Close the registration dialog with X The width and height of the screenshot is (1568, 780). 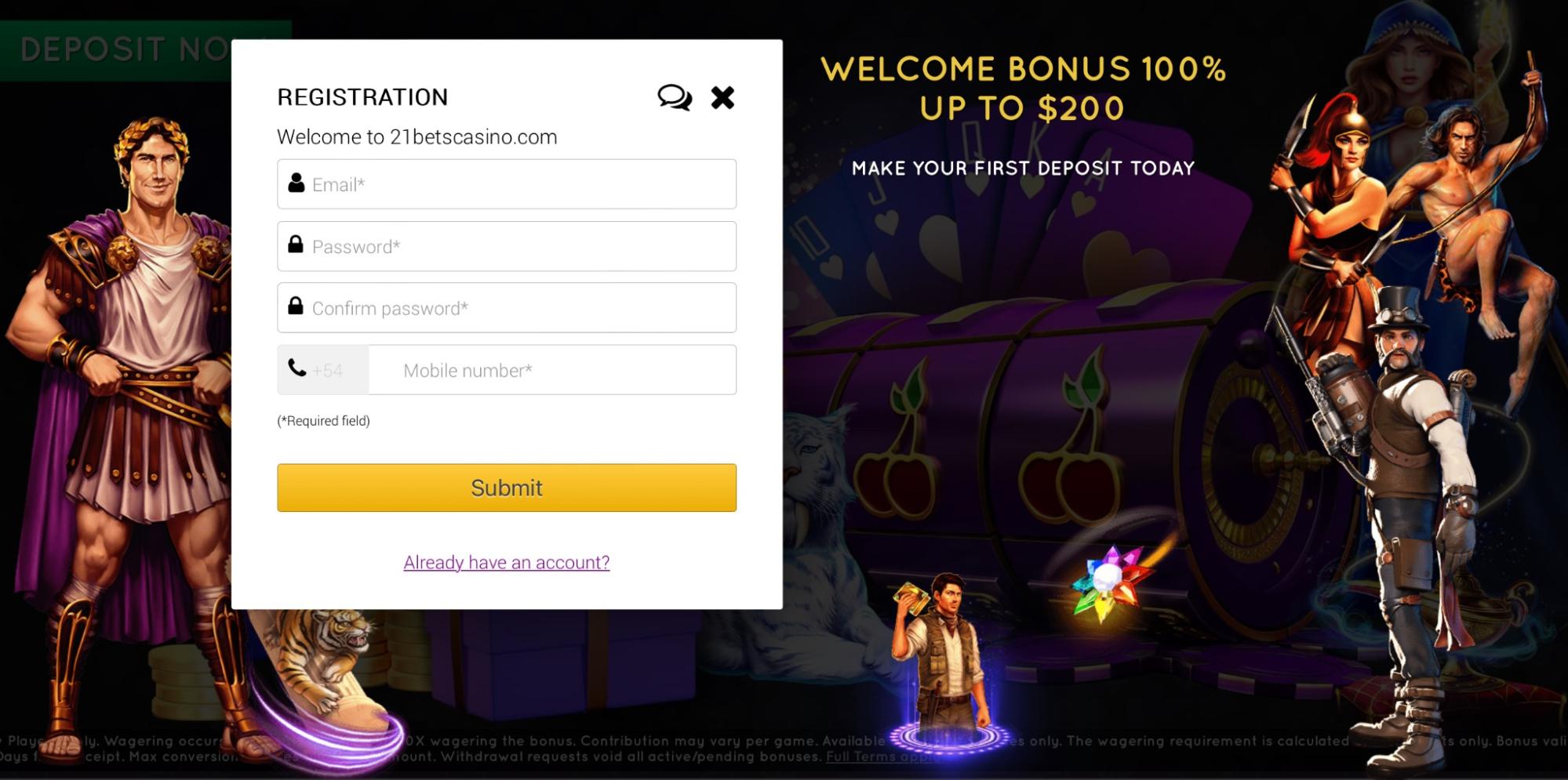point(722,97)
